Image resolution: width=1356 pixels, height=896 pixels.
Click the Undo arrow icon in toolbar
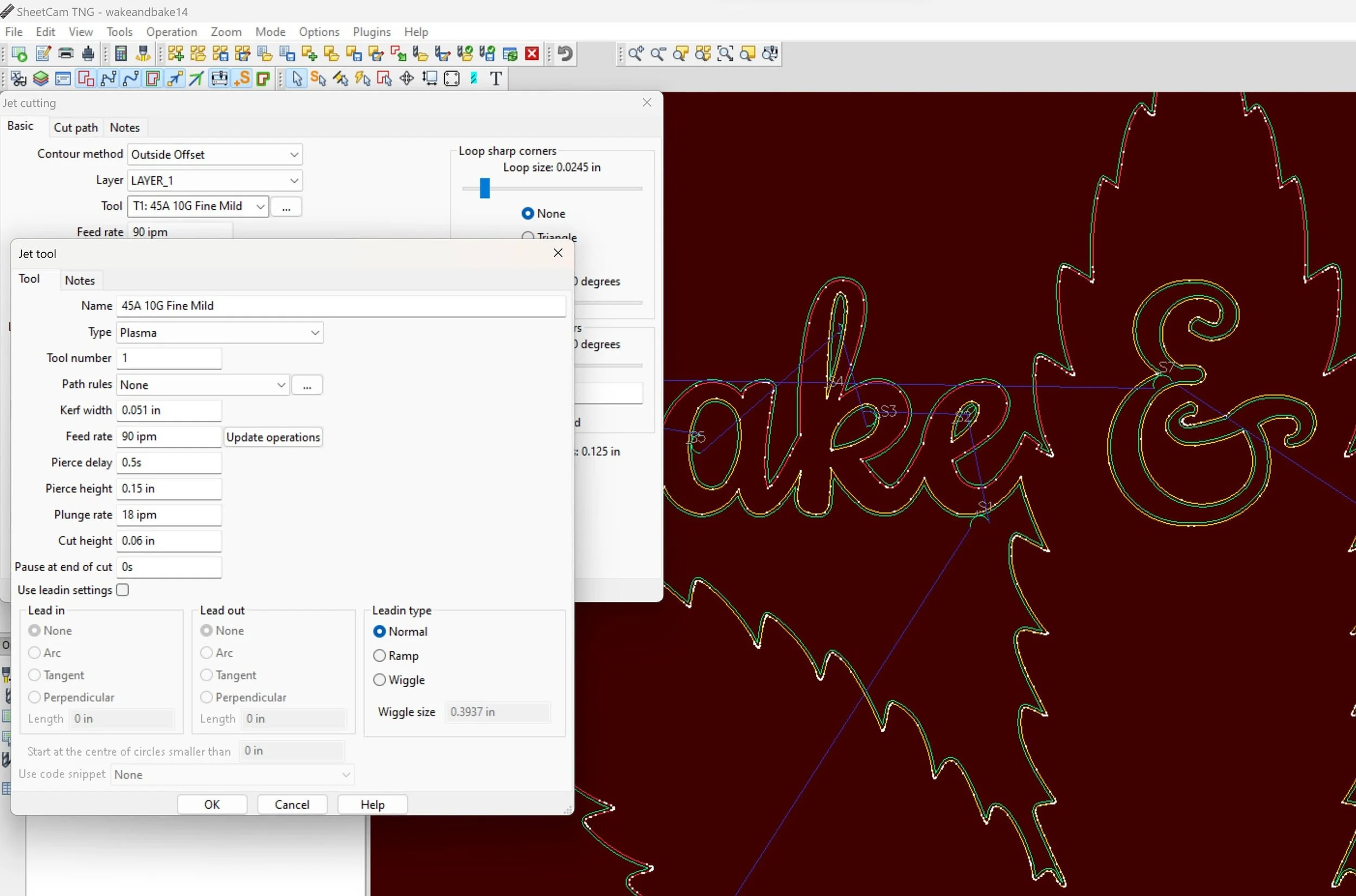click(x=565, y=54)
